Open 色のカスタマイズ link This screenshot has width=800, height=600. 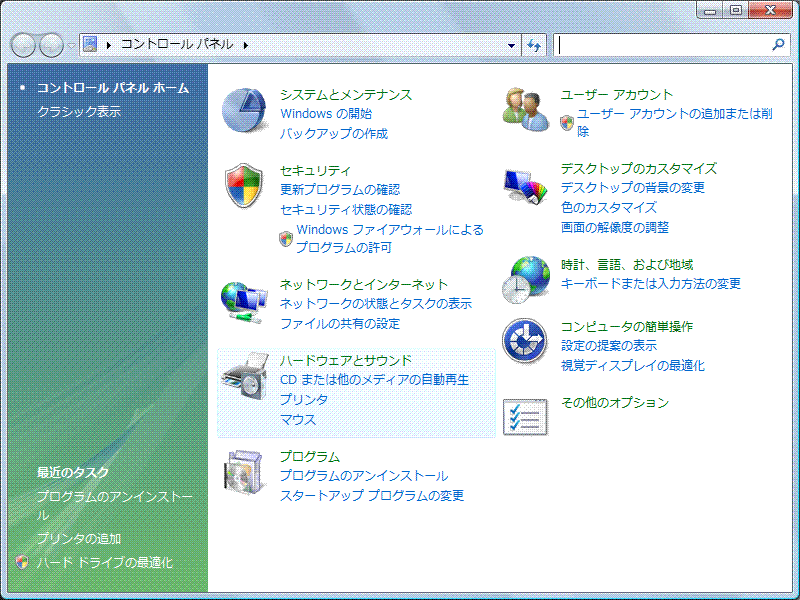coord(609,207)
